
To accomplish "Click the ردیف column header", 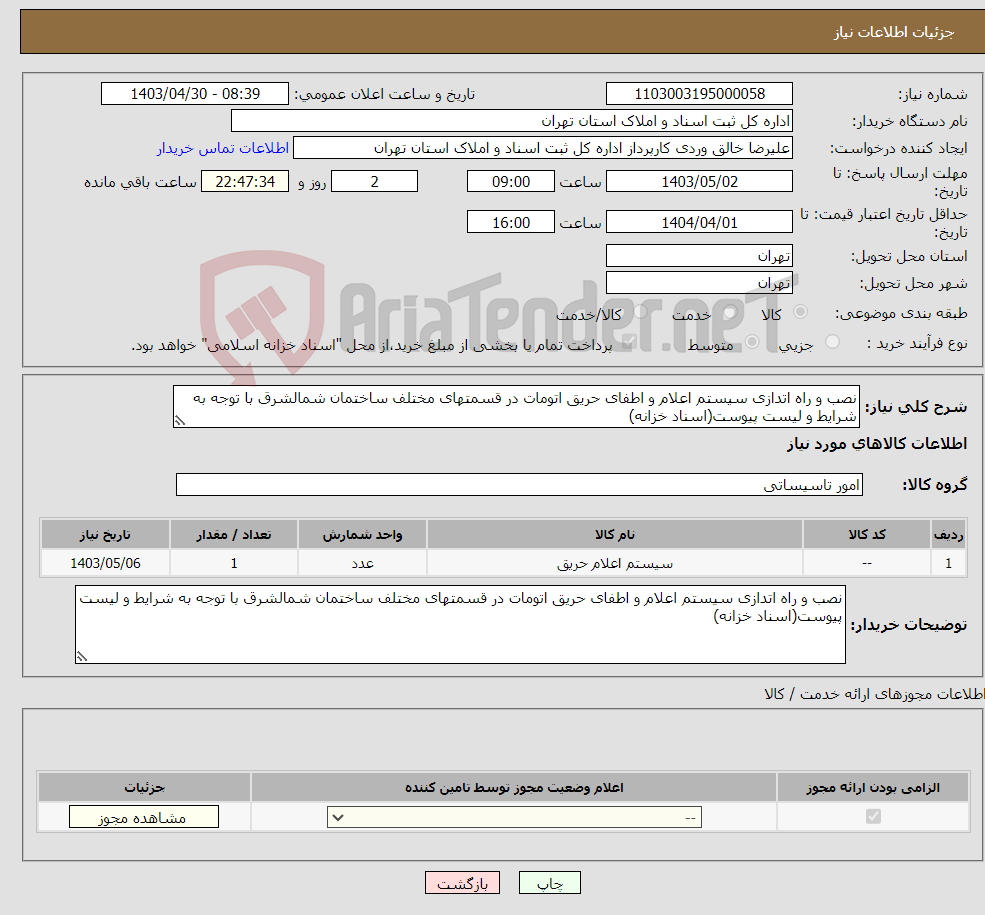I will point(949,534).
